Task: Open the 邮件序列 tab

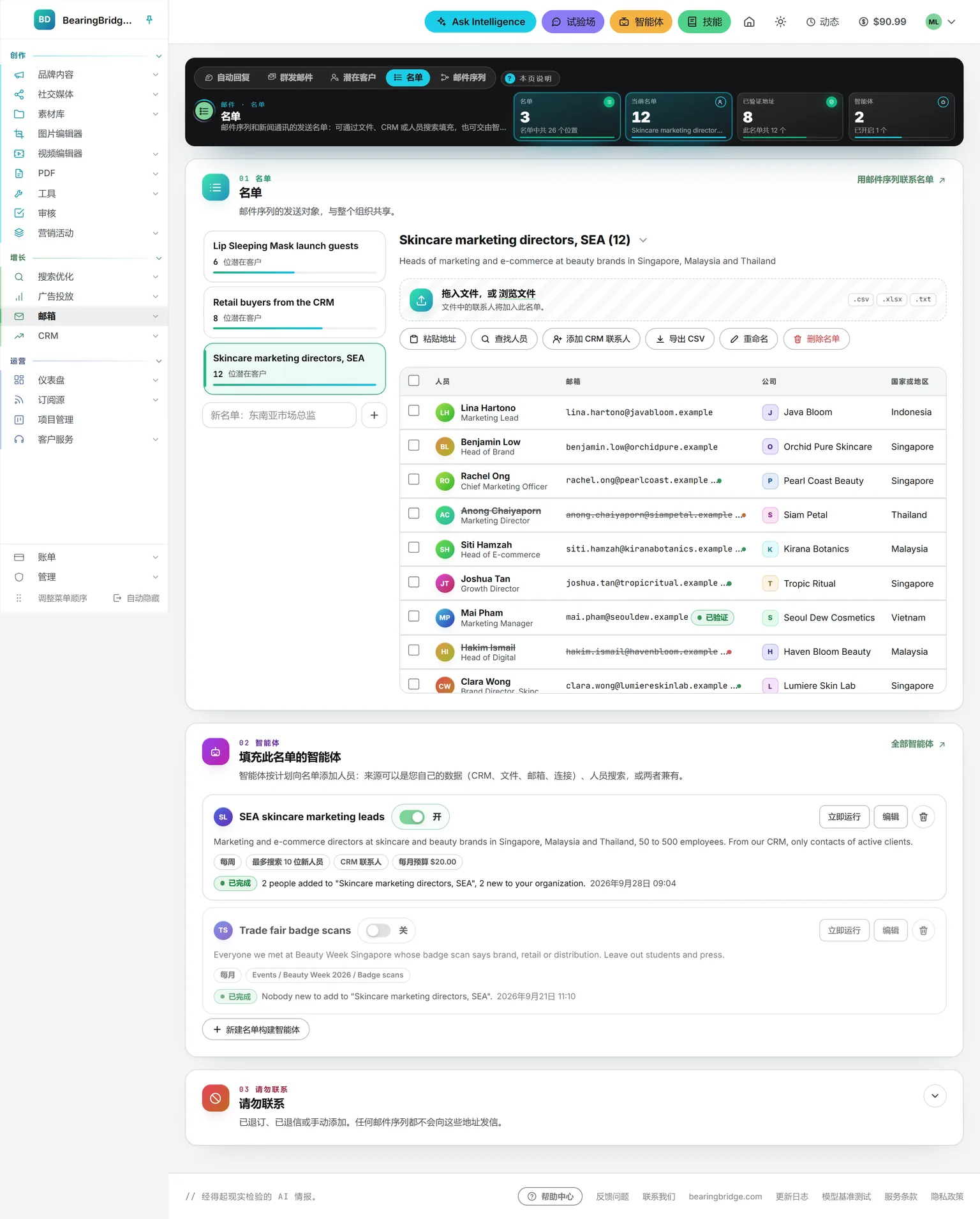Action: 463,78
